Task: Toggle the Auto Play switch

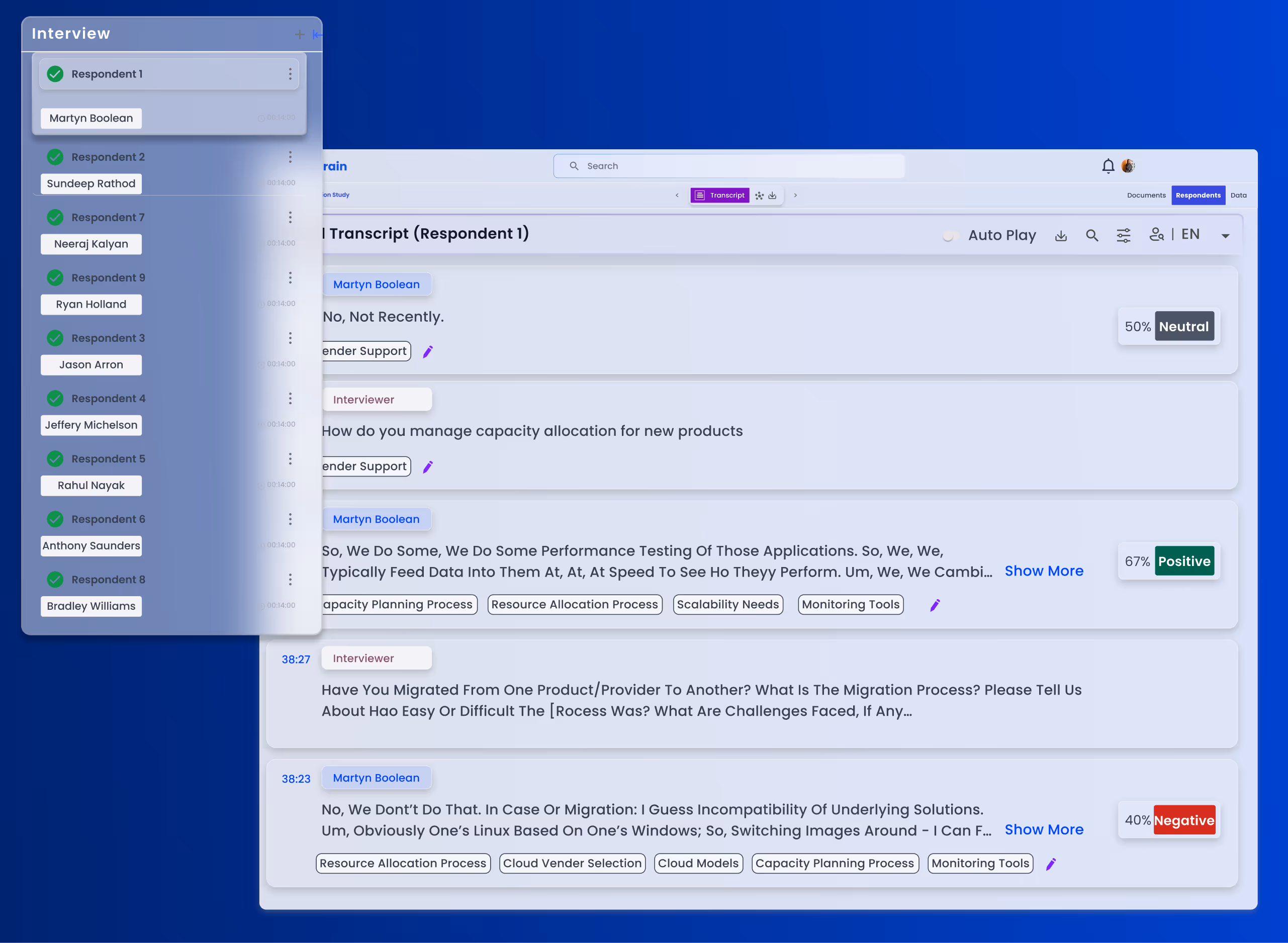Action: point(950,236)
